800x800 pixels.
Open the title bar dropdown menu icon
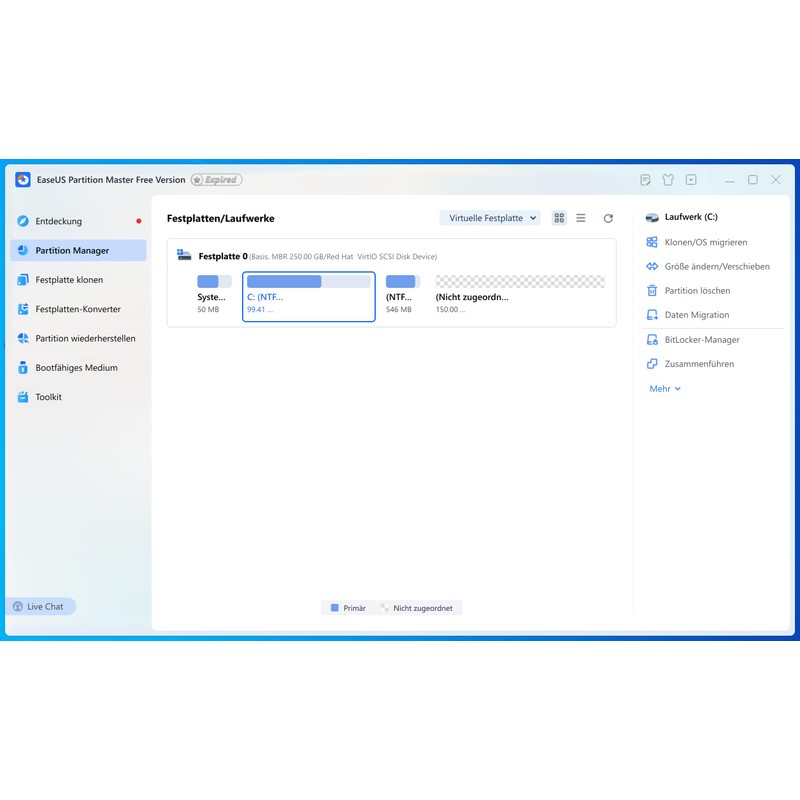pyautogui.click(x=691, y=180)
